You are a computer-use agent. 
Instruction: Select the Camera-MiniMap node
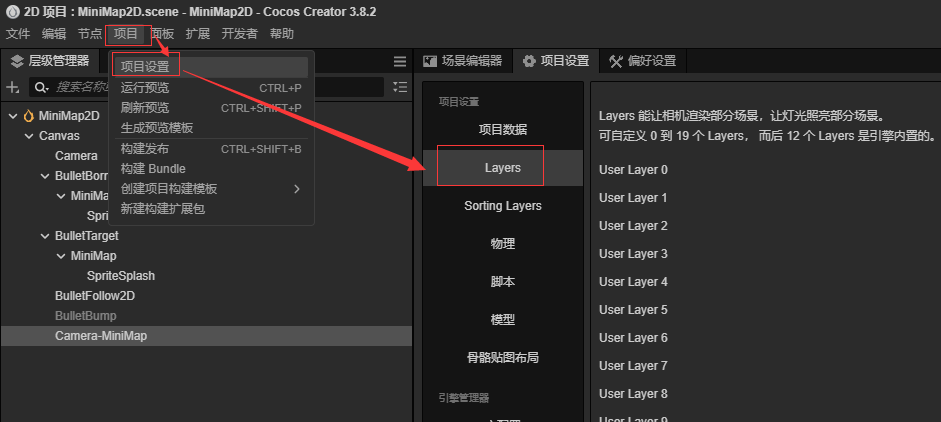(x=206, y=336)
